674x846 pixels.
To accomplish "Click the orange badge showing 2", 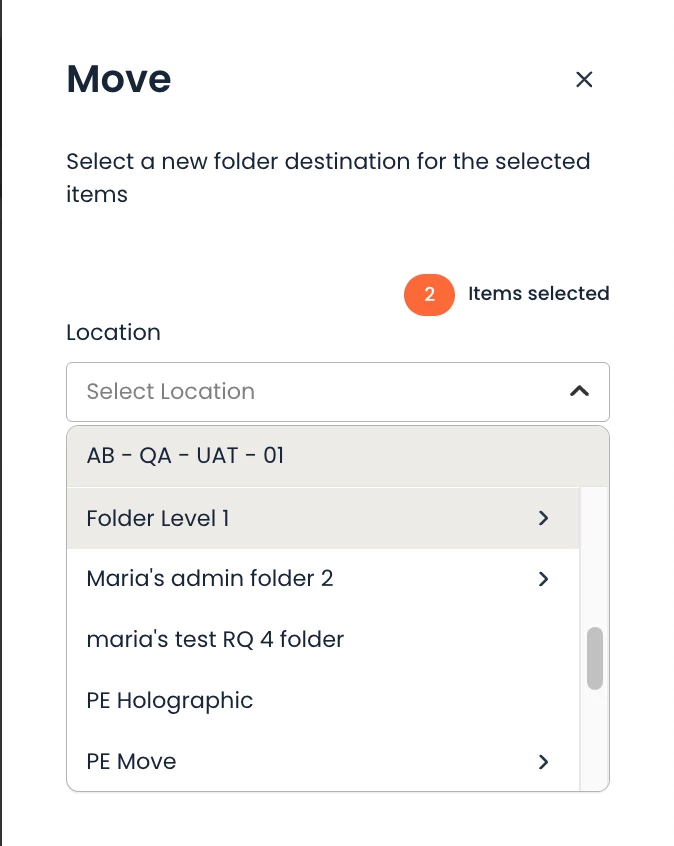I will click(x=429, y=294).
